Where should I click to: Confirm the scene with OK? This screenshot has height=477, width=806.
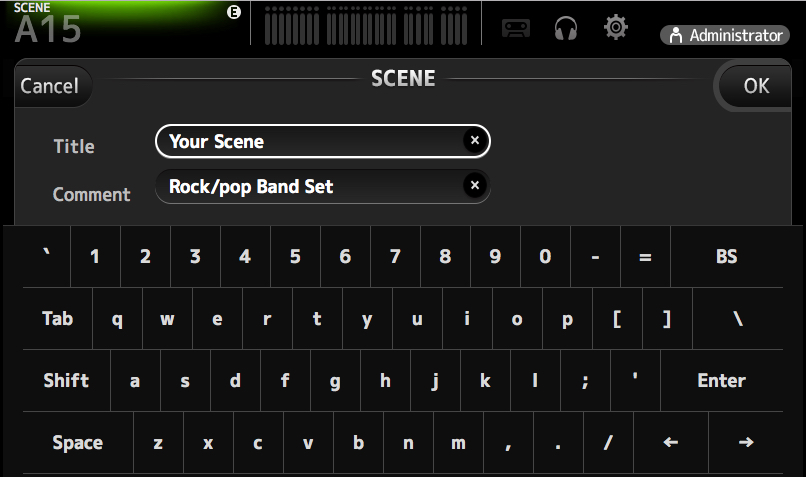[756, 86]
